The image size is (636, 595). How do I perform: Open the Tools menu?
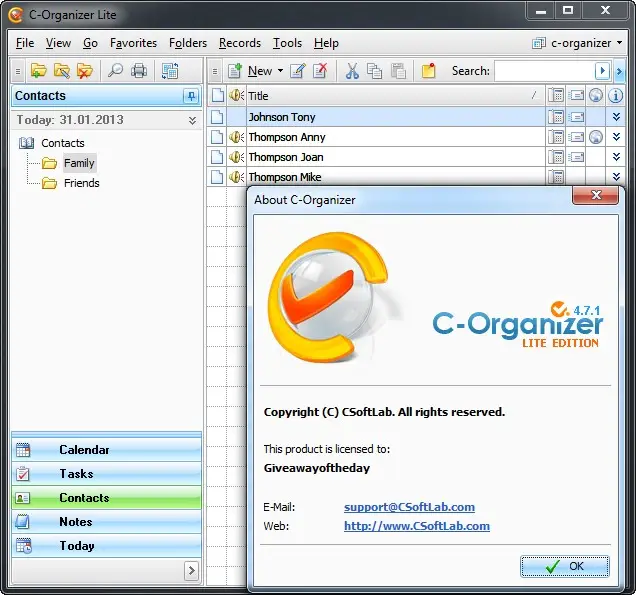287,43
